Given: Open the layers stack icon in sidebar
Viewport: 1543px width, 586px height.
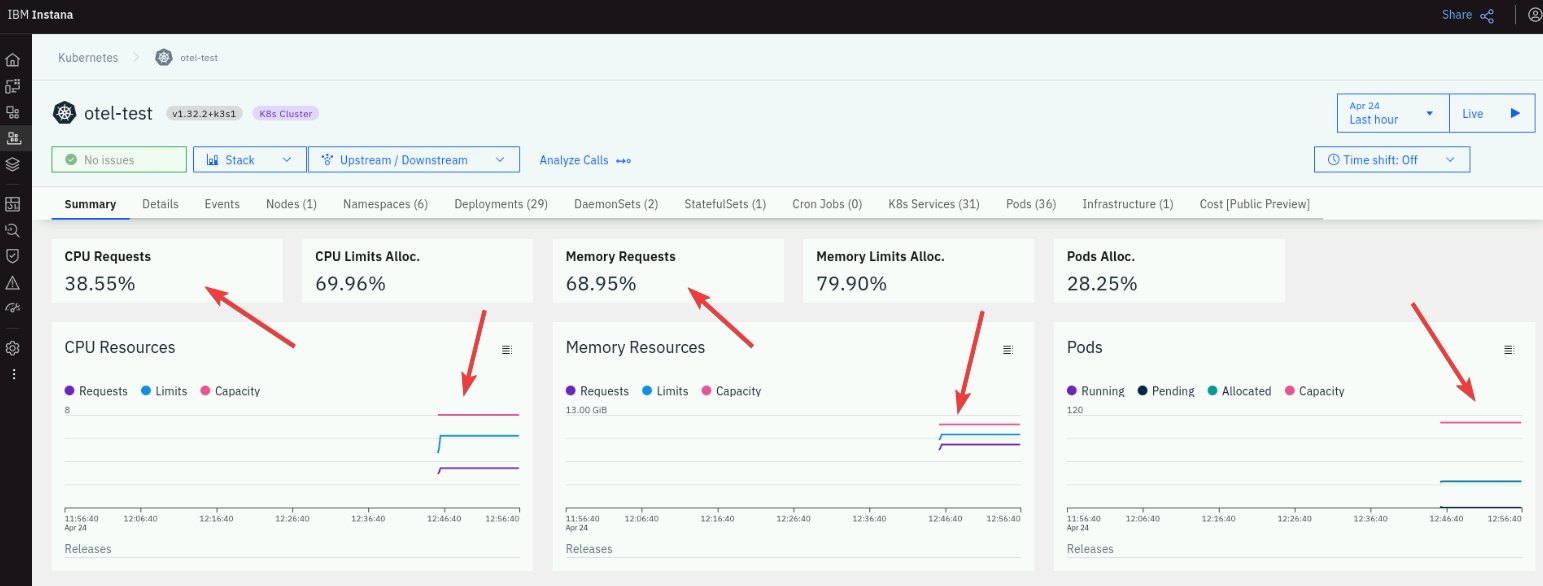Looking at the screenshot, I should click(x=12, y=164).
